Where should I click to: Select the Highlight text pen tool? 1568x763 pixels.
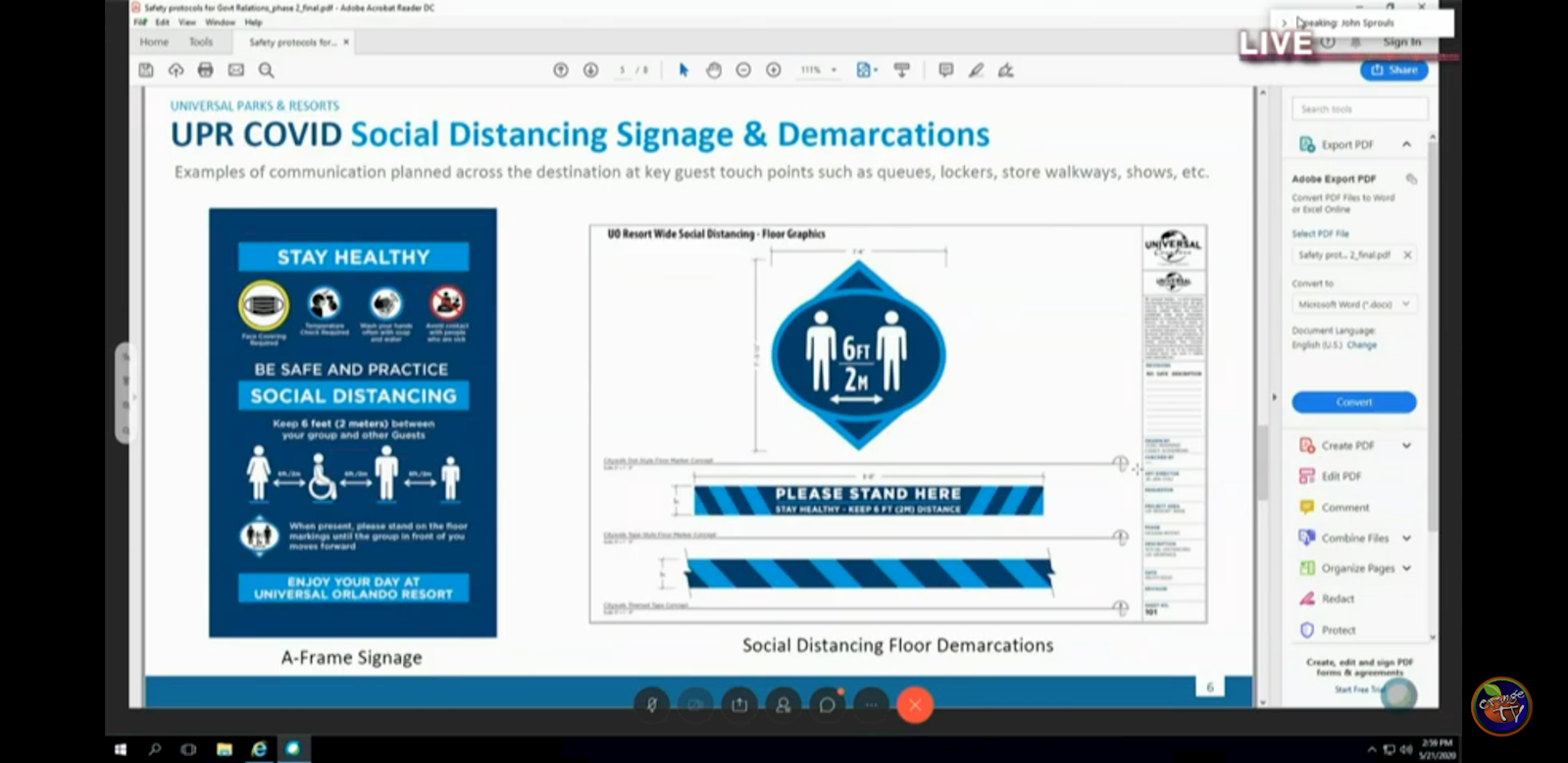click(976, 70)
